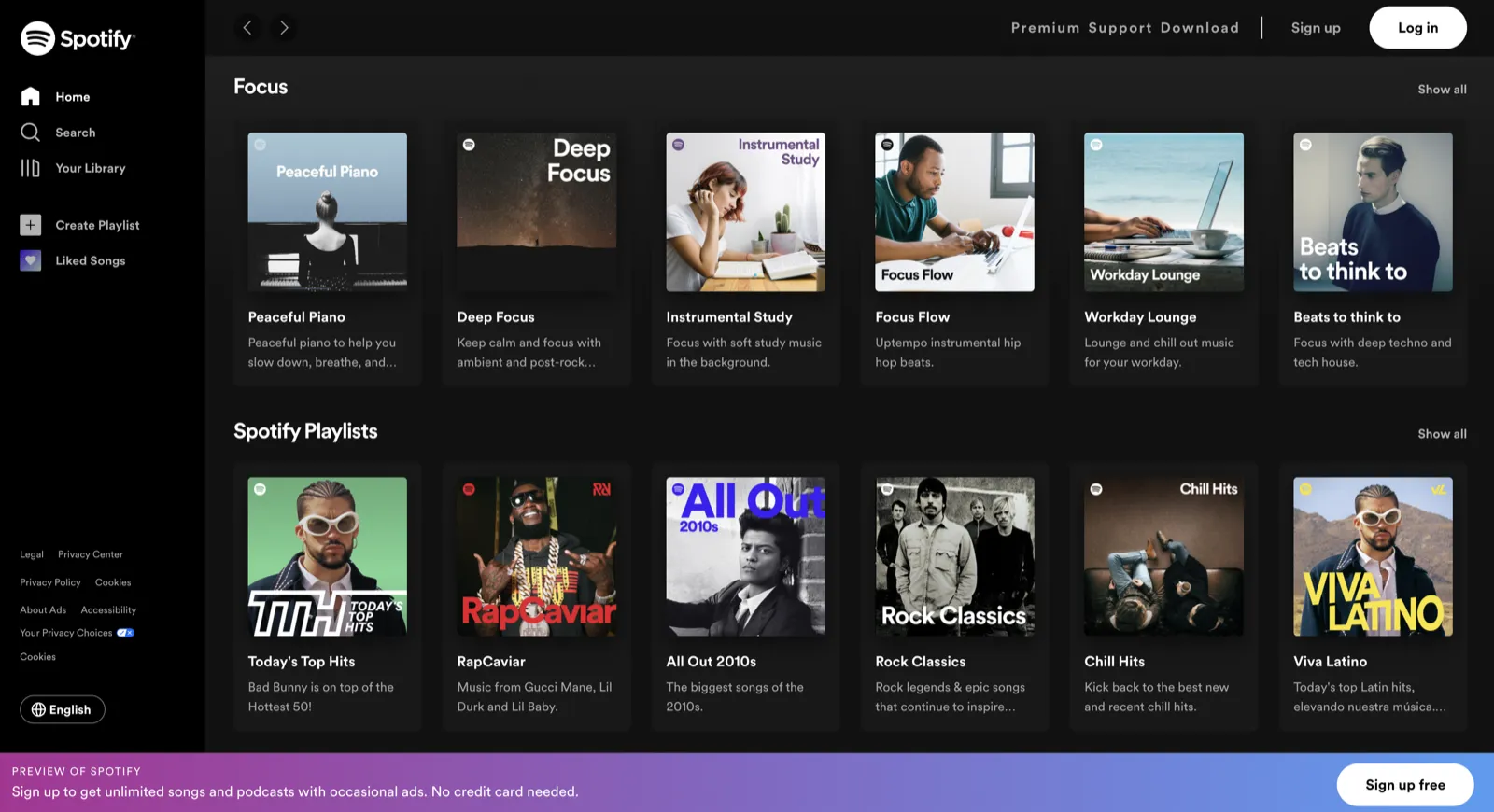
Task: Click the Privacy Center link
Action: (91, 554)
